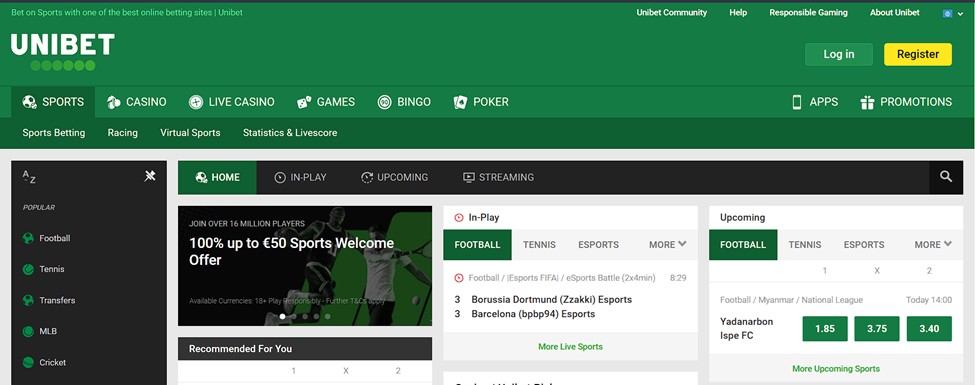Select first banner carousel dot
This screenshot has height=385, width=975.
tap(283, 316)
